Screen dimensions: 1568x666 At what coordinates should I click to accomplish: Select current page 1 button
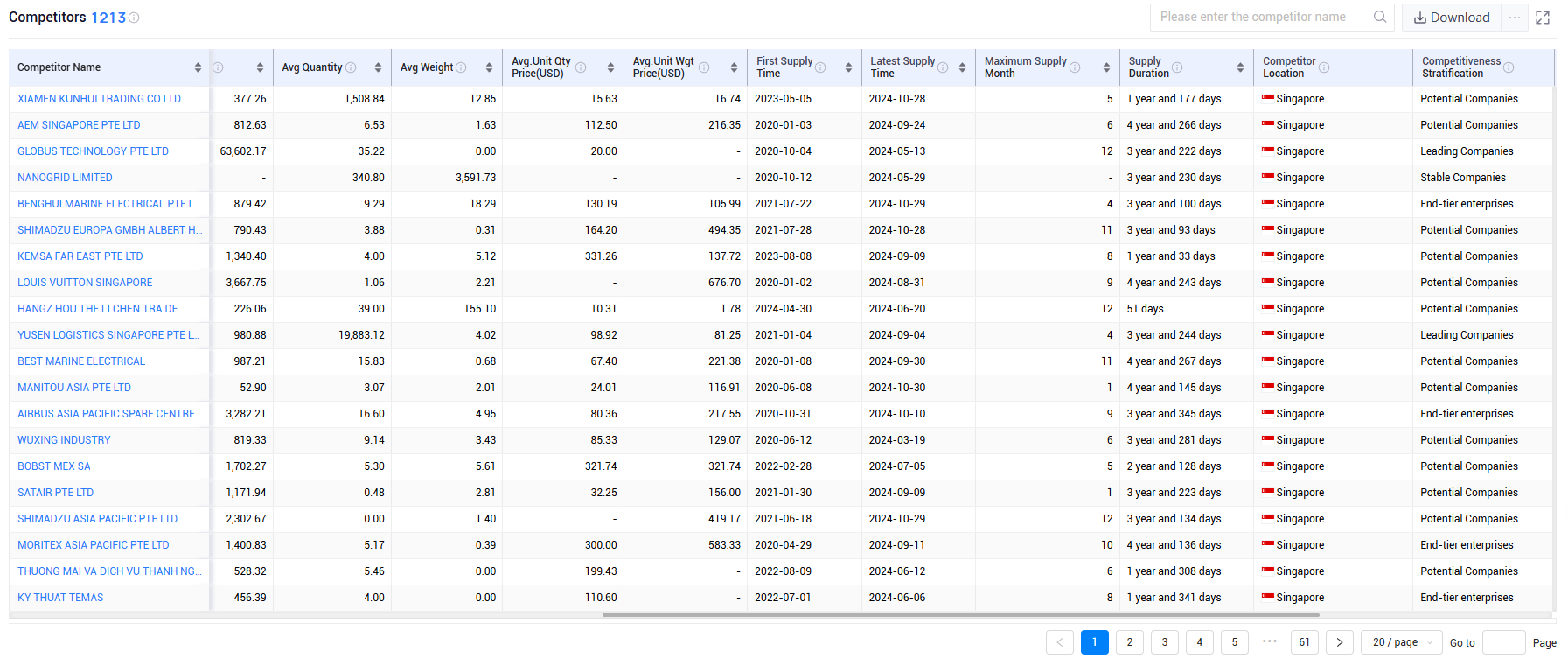point(1095,642)
